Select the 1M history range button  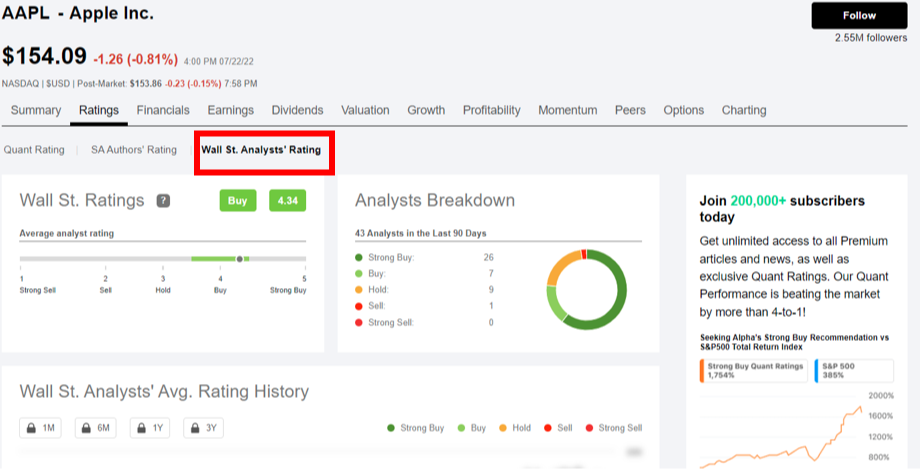[x=40, y=428]
